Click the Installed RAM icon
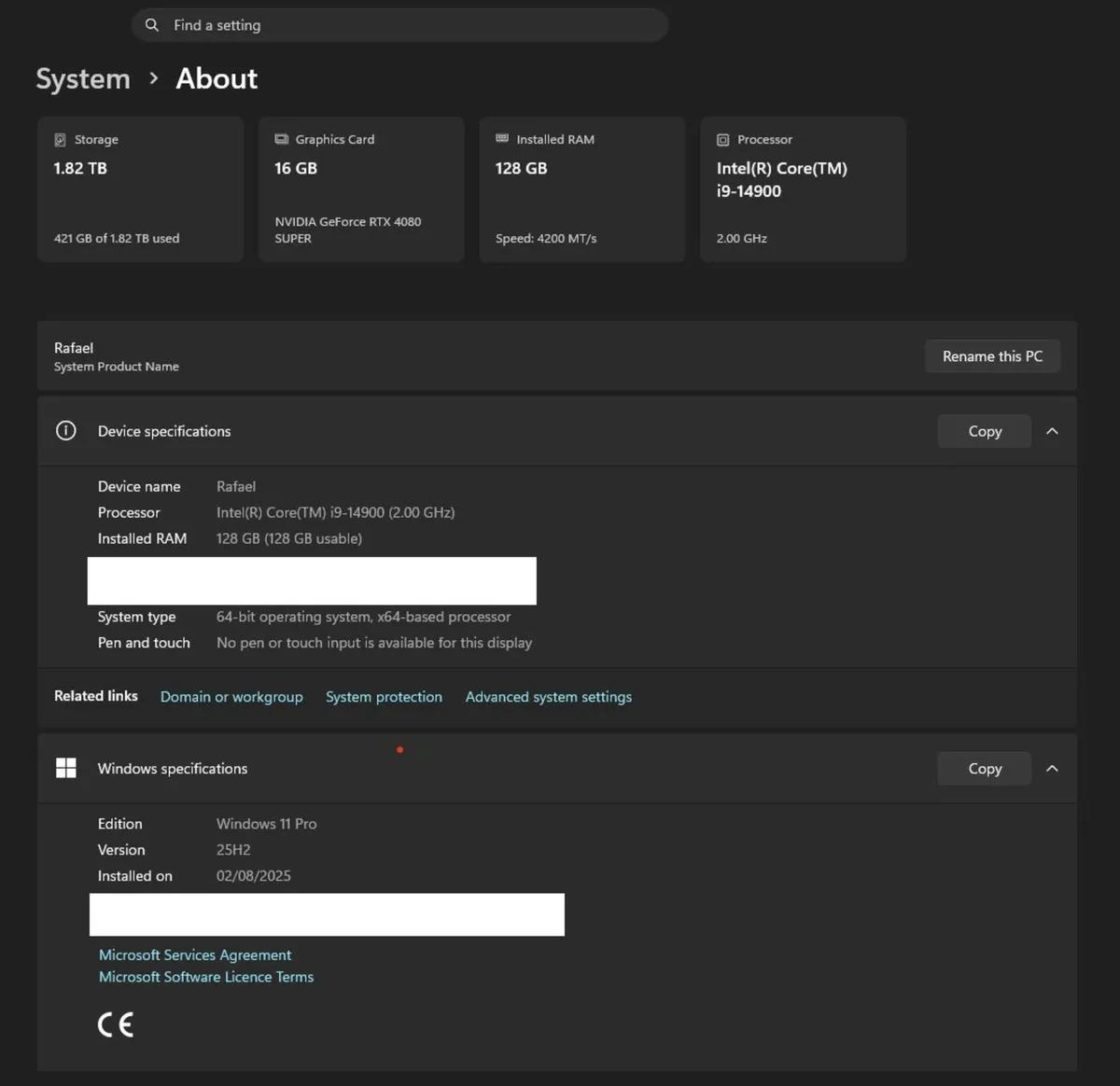The height and width of the screenshot is (1086, 1120). [502, 139]
